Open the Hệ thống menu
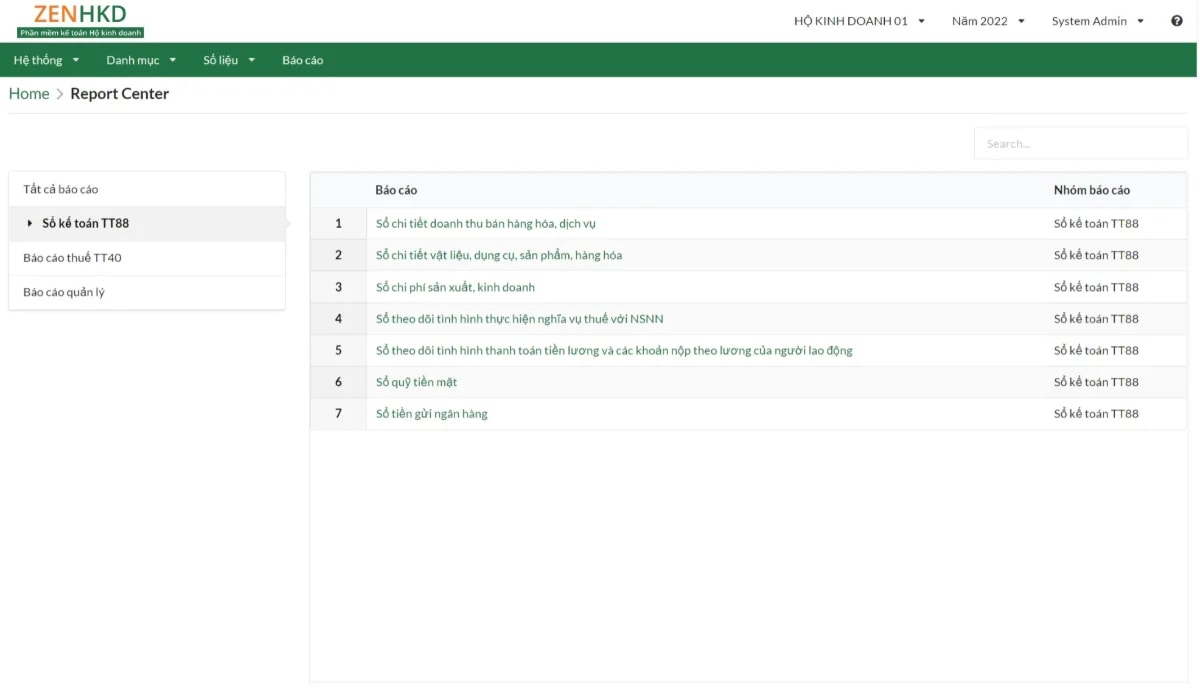Image resolution: width=1200 pixels, height=693 pixels. click(x=45, y=60)
